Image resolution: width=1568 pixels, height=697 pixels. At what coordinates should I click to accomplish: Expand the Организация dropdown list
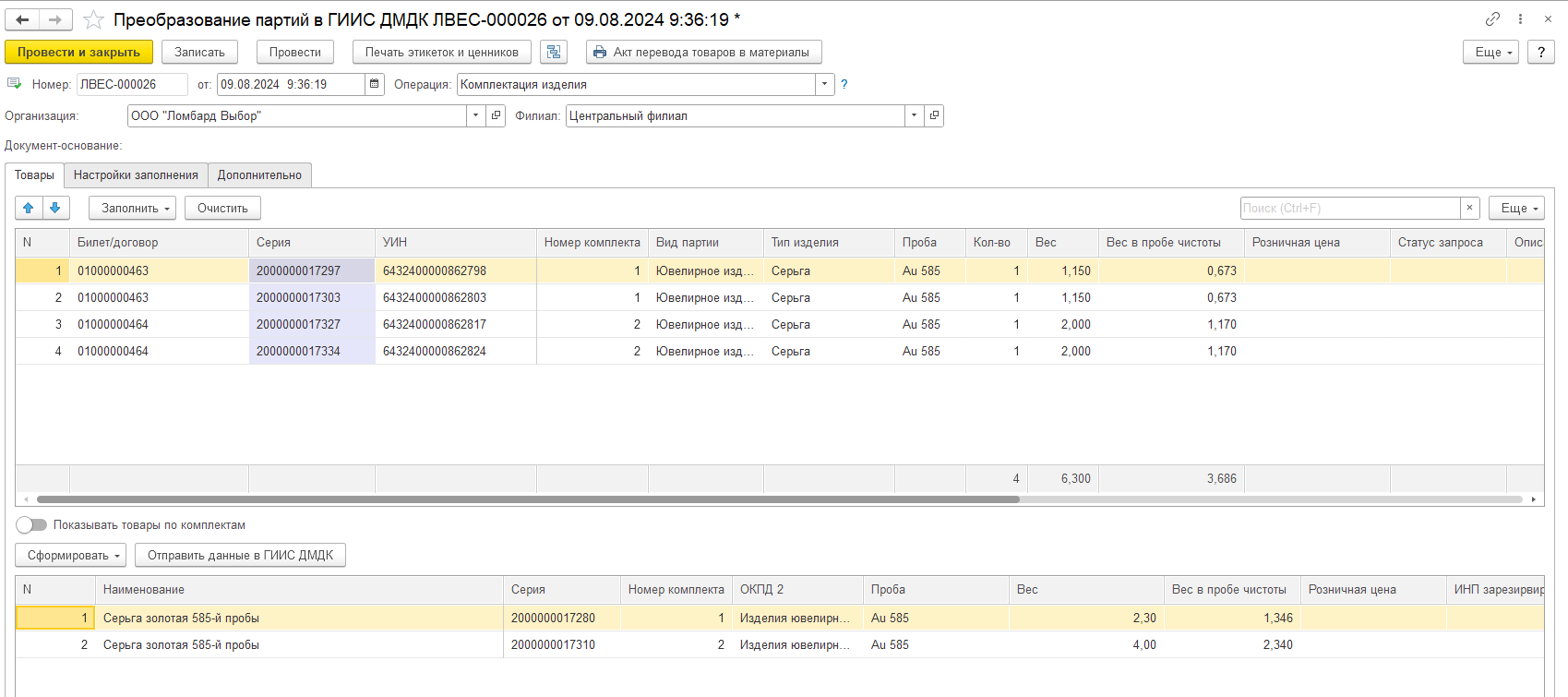(x=476, y=115)
